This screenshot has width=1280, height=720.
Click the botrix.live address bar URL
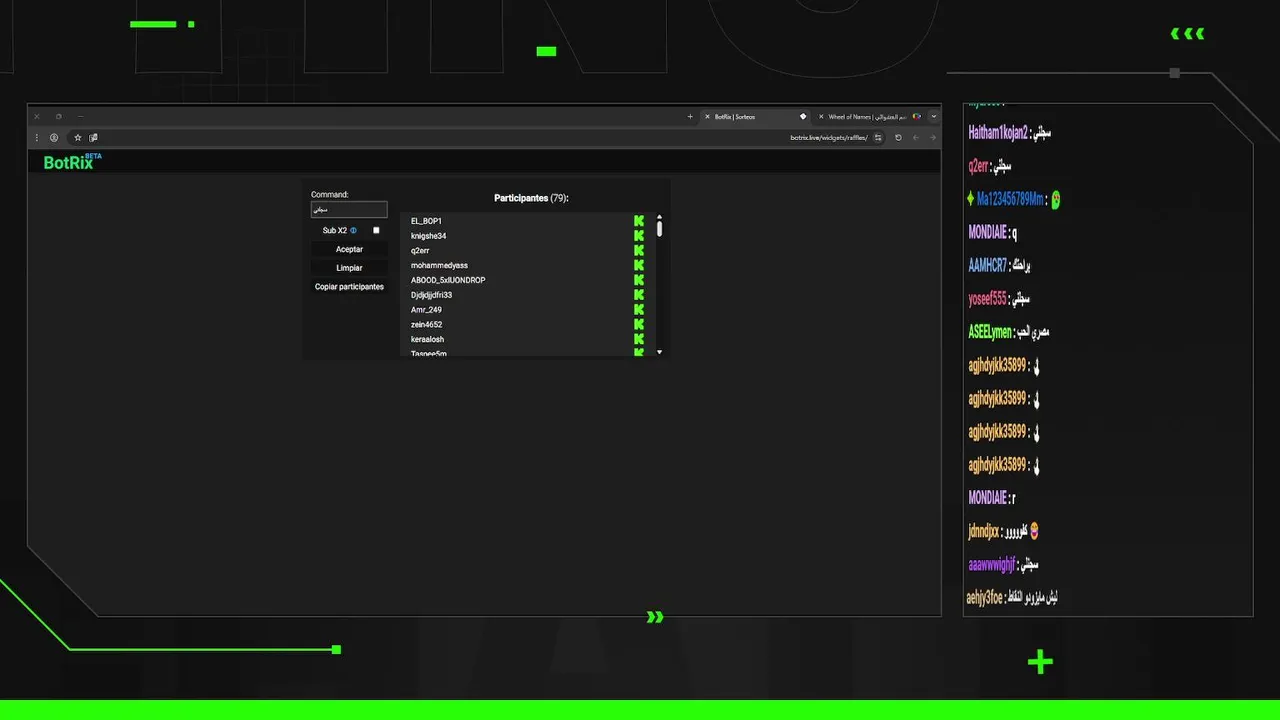tap(828, 138)
